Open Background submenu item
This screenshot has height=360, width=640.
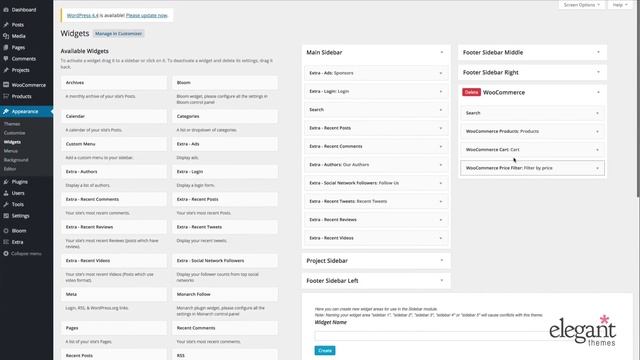[x=16, y=160]
